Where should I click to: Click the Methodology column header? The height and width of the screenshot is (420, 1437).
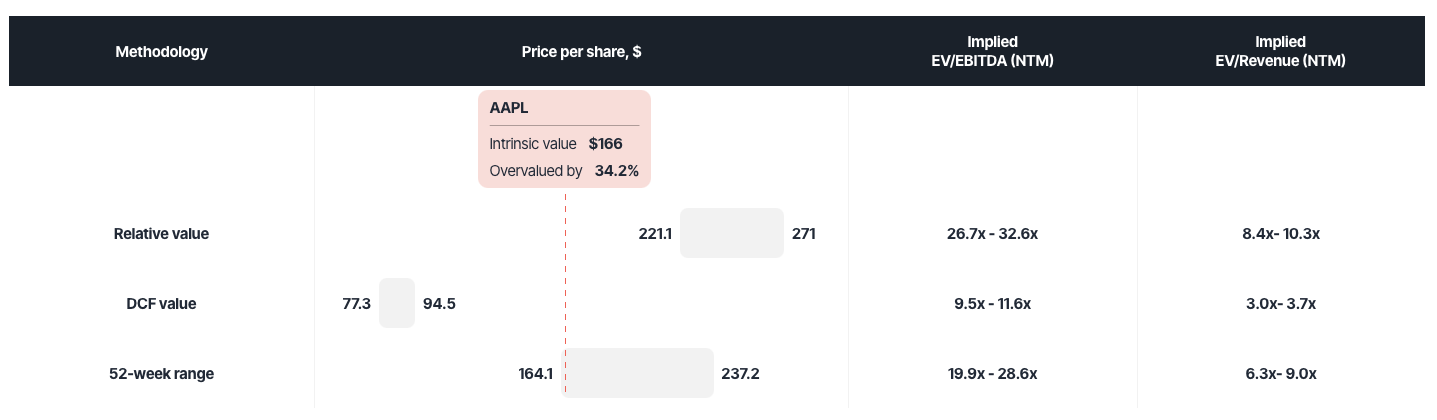pyautogui.click(x=161, y=52)
